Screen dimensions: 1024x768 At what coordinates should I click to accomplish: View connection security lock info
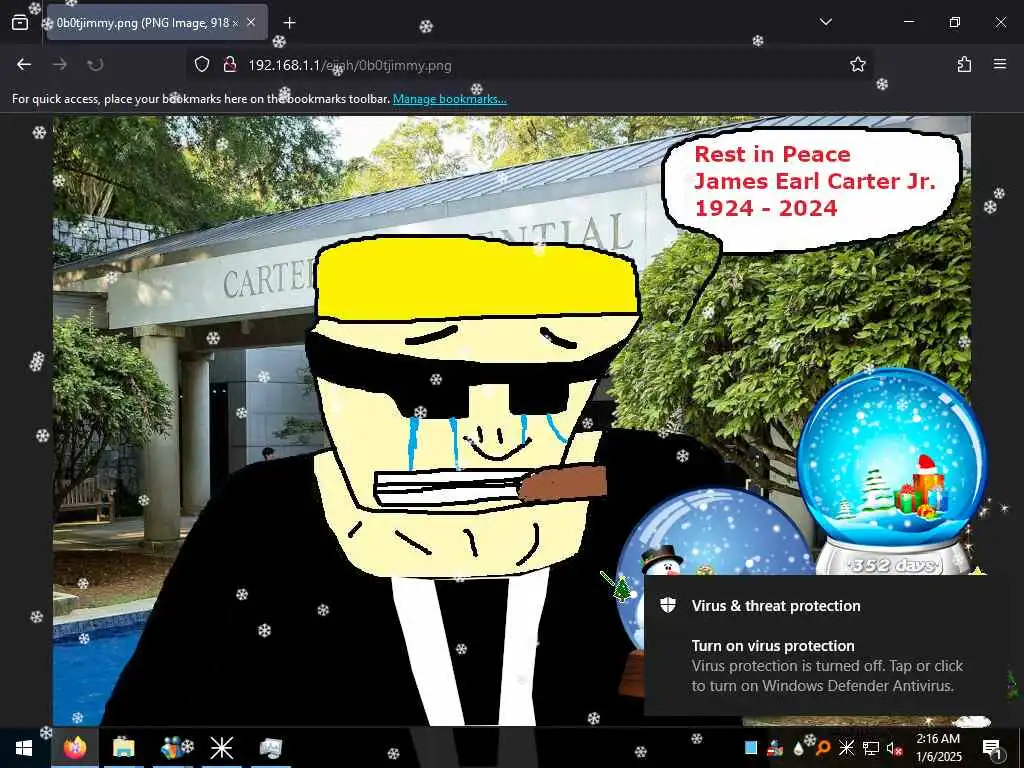(229, 65)
